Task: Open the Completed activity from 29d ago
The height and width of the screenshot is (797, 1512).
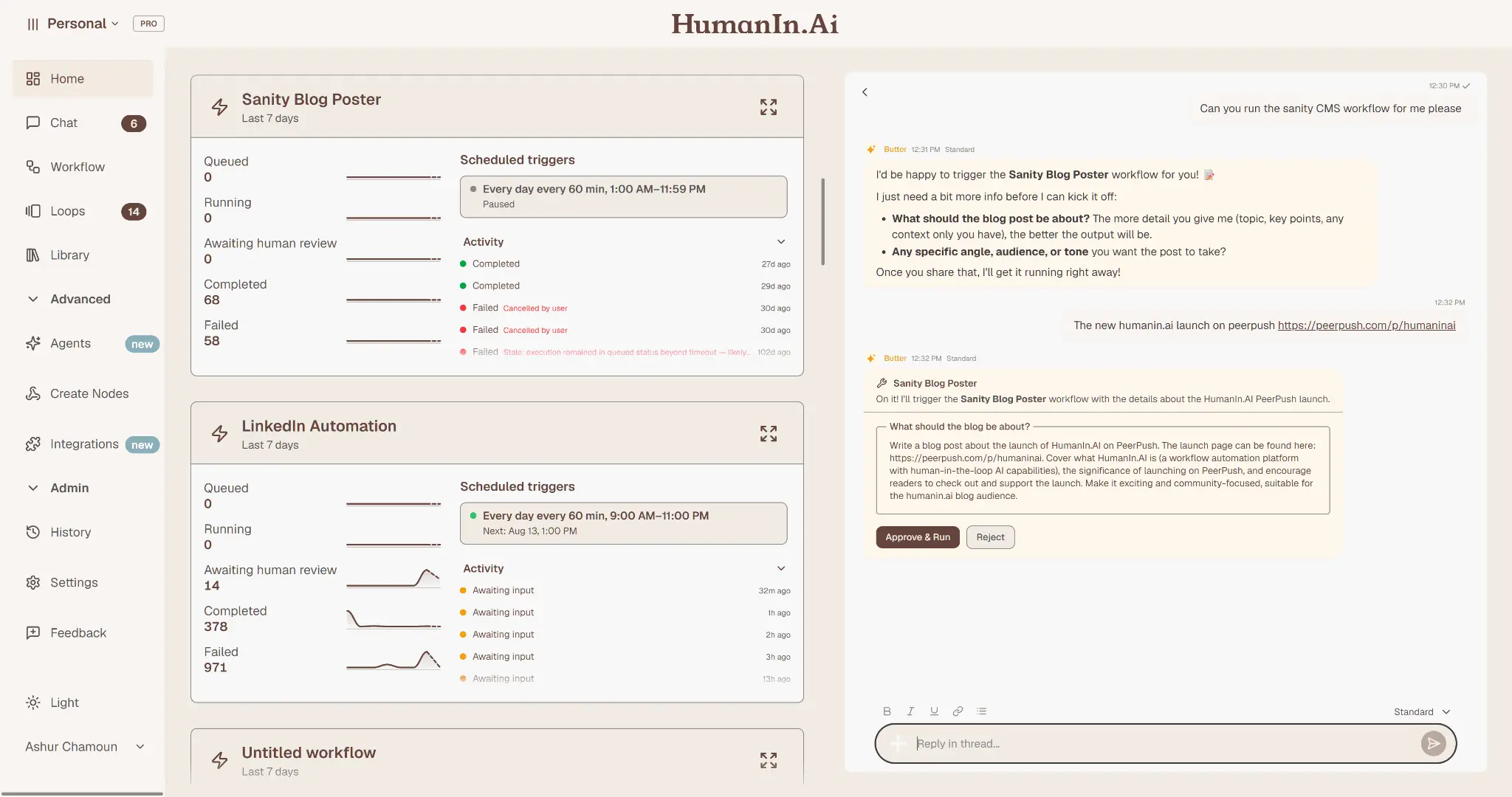Action: coord(625,286)
